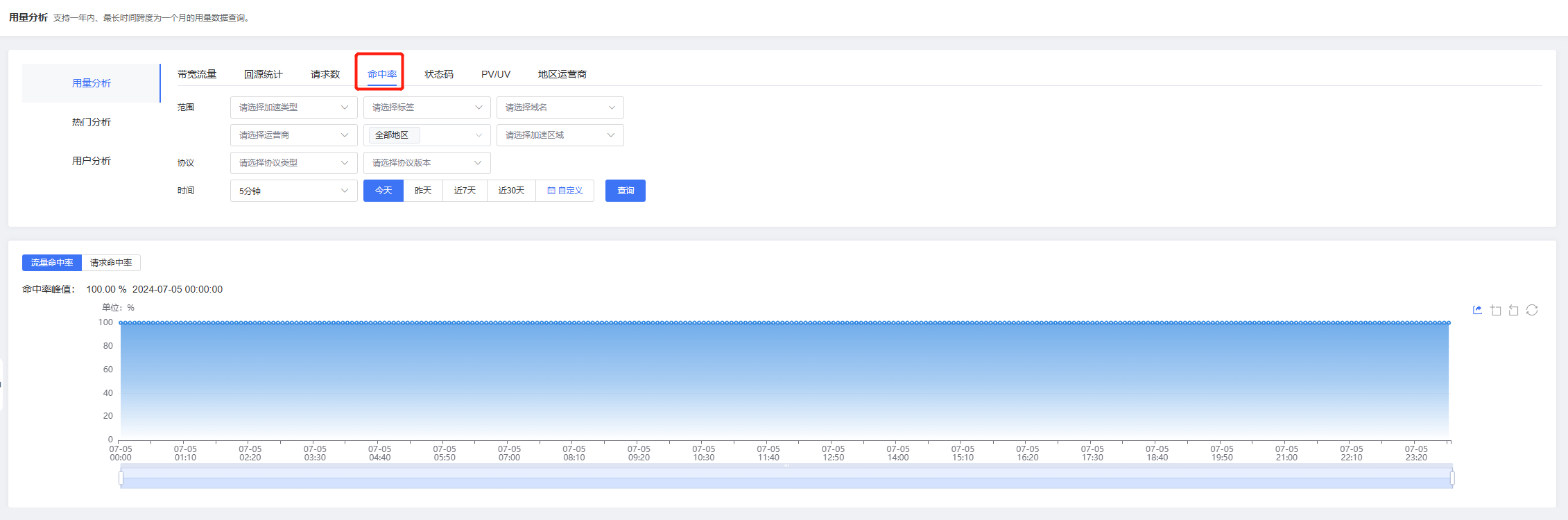Expand the 请选择标签 dropdown
The width and height of the screenshot is (1568, 520).
coord(427,107)
